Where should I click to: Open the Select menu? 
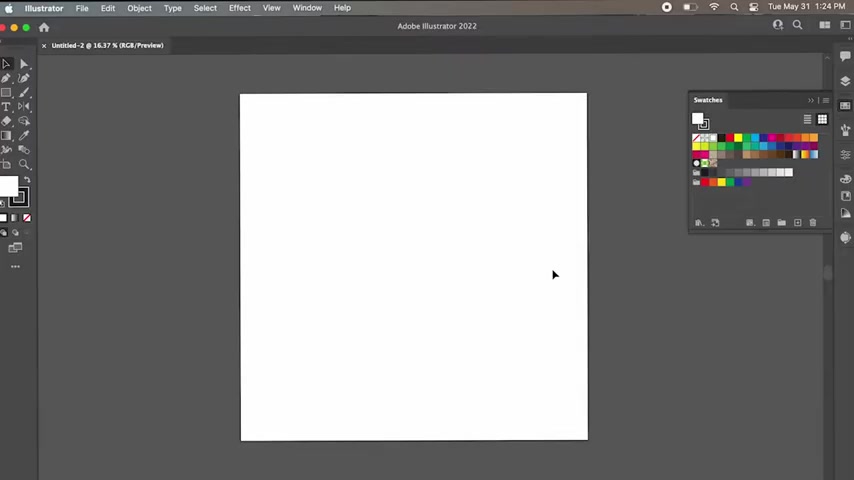(x=205, y=8)
